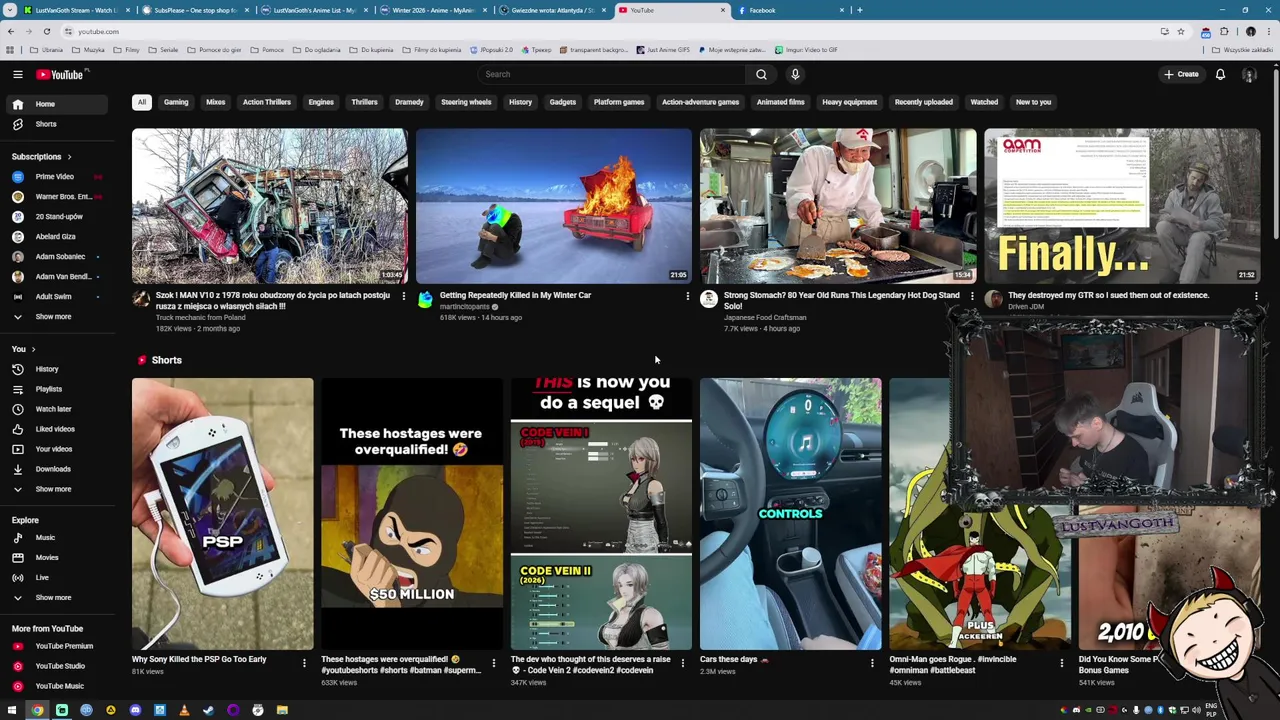This screenshot has height=720, width=1280.
Task: Expand Show more under Subscriptions
Action: tap(57, 317)
